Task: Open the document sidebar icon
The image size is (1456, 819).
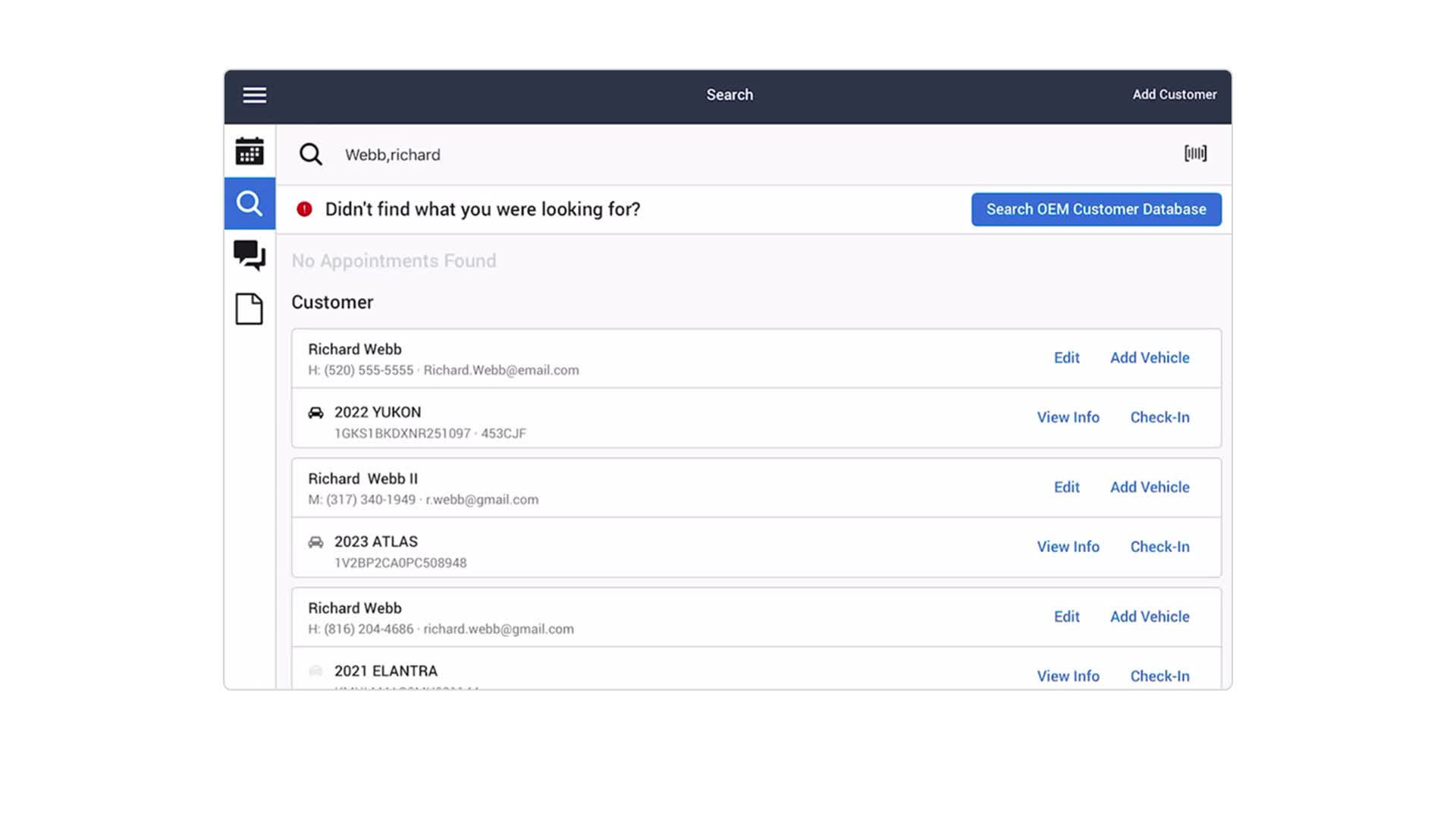Action: [249, 309]
